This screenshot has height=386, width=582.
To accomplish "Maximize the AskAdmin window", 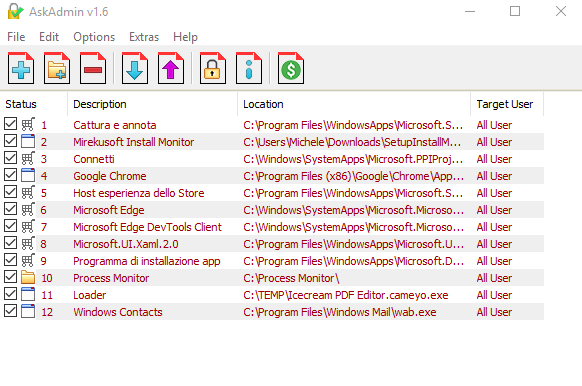I will 515,12.
